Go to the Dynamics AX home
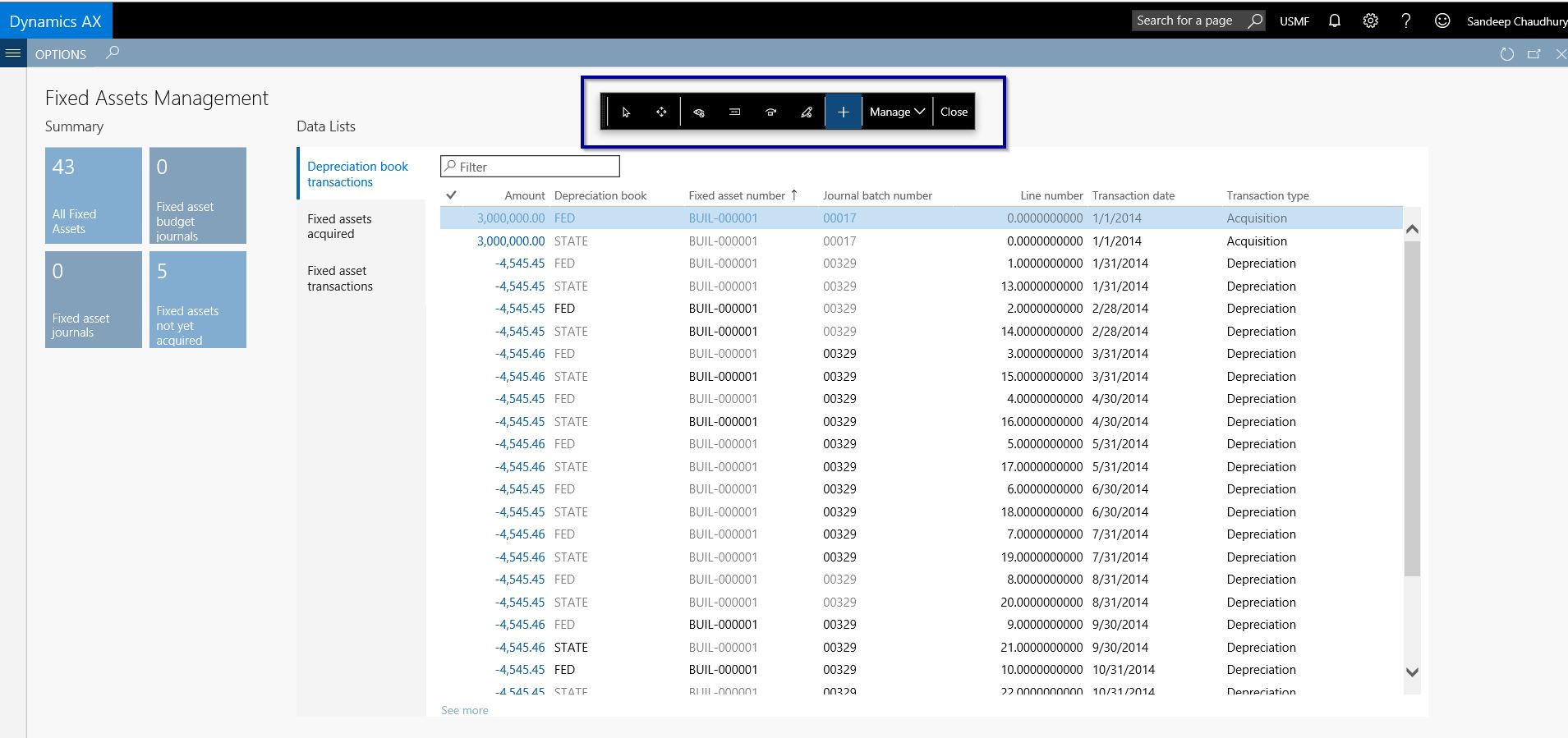This screenshot has height=738, width=1568. click(56, 21)
